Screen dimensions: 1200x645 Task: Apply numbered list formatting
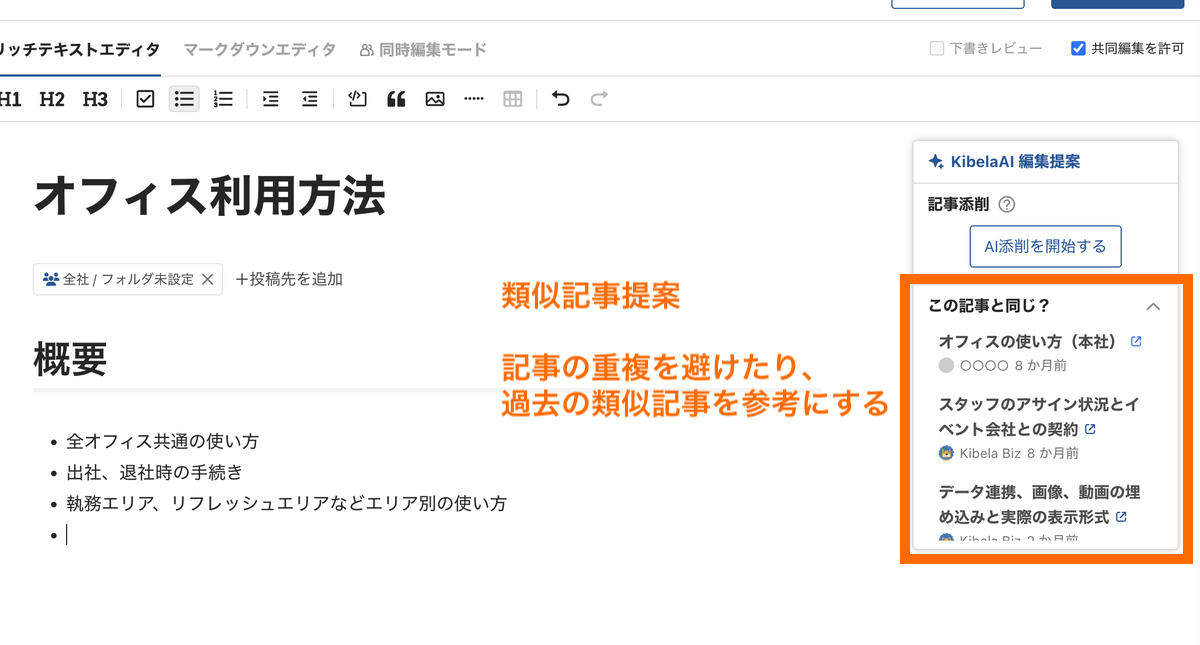coord(223,99)
